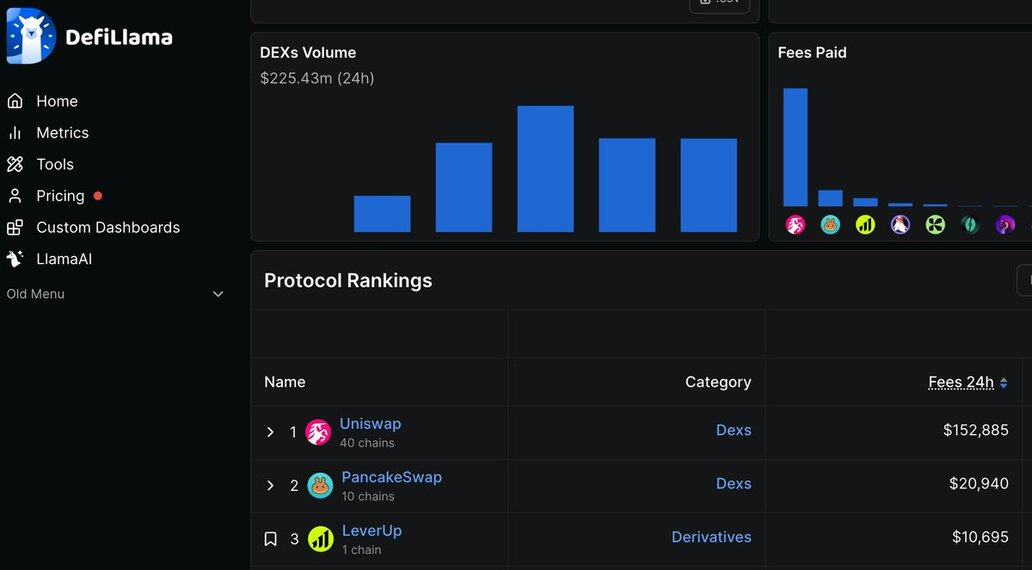Bookmark the LeverUp protocol
This screenshot has width=1032, height=570.
tap(270, 539)
